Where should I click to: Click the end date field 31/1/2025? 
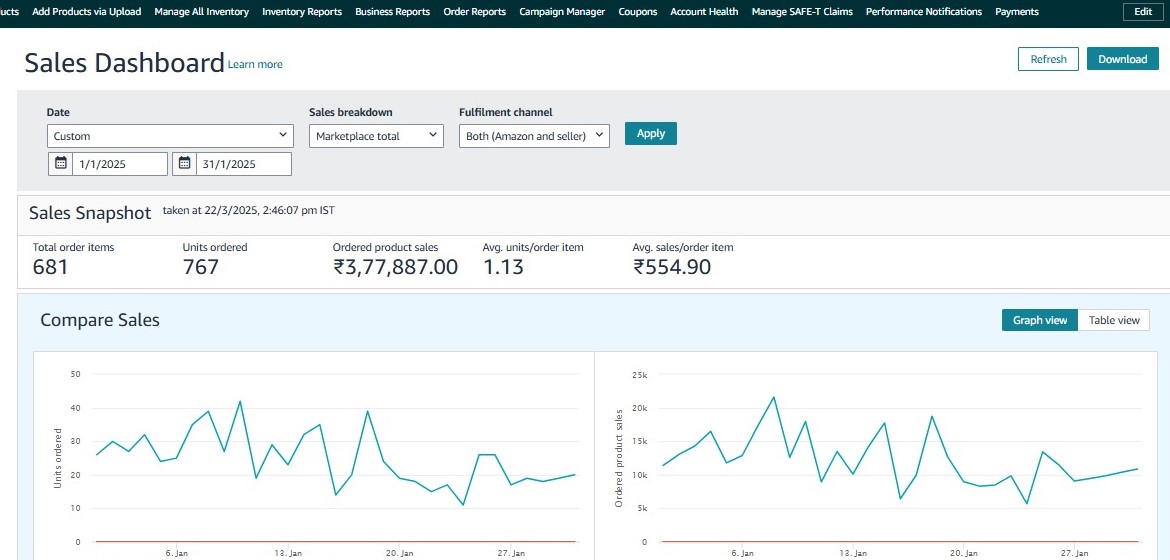tap(243, 164)
